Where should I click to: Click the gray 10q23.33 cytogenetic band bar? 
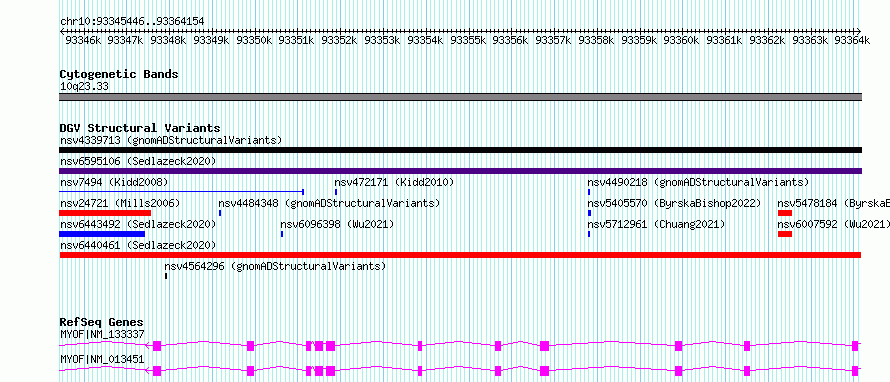(460, 97)
